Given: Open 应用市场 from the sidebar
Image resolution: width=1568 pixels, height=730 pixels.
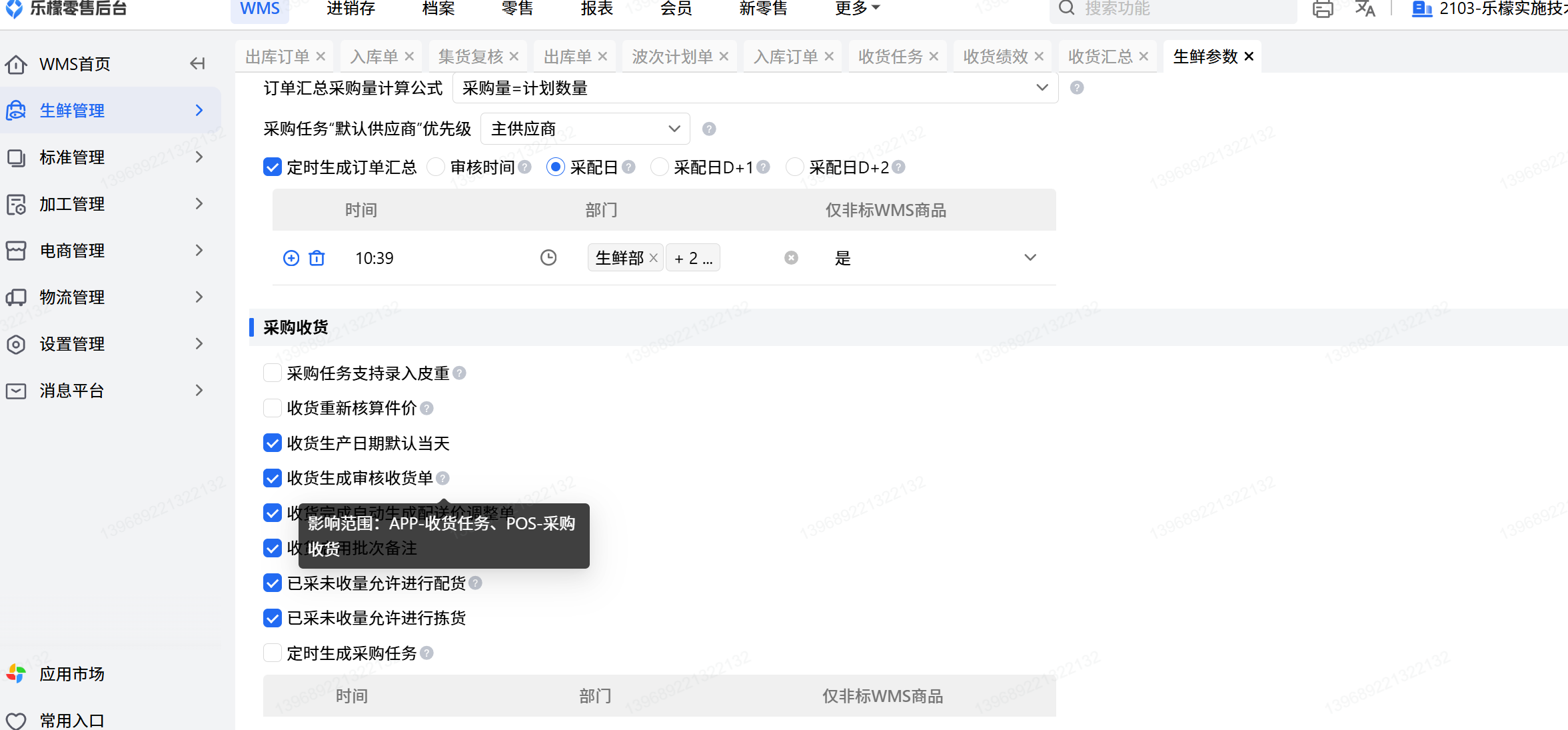Looking at the screenshot, I should click(71, 674).
